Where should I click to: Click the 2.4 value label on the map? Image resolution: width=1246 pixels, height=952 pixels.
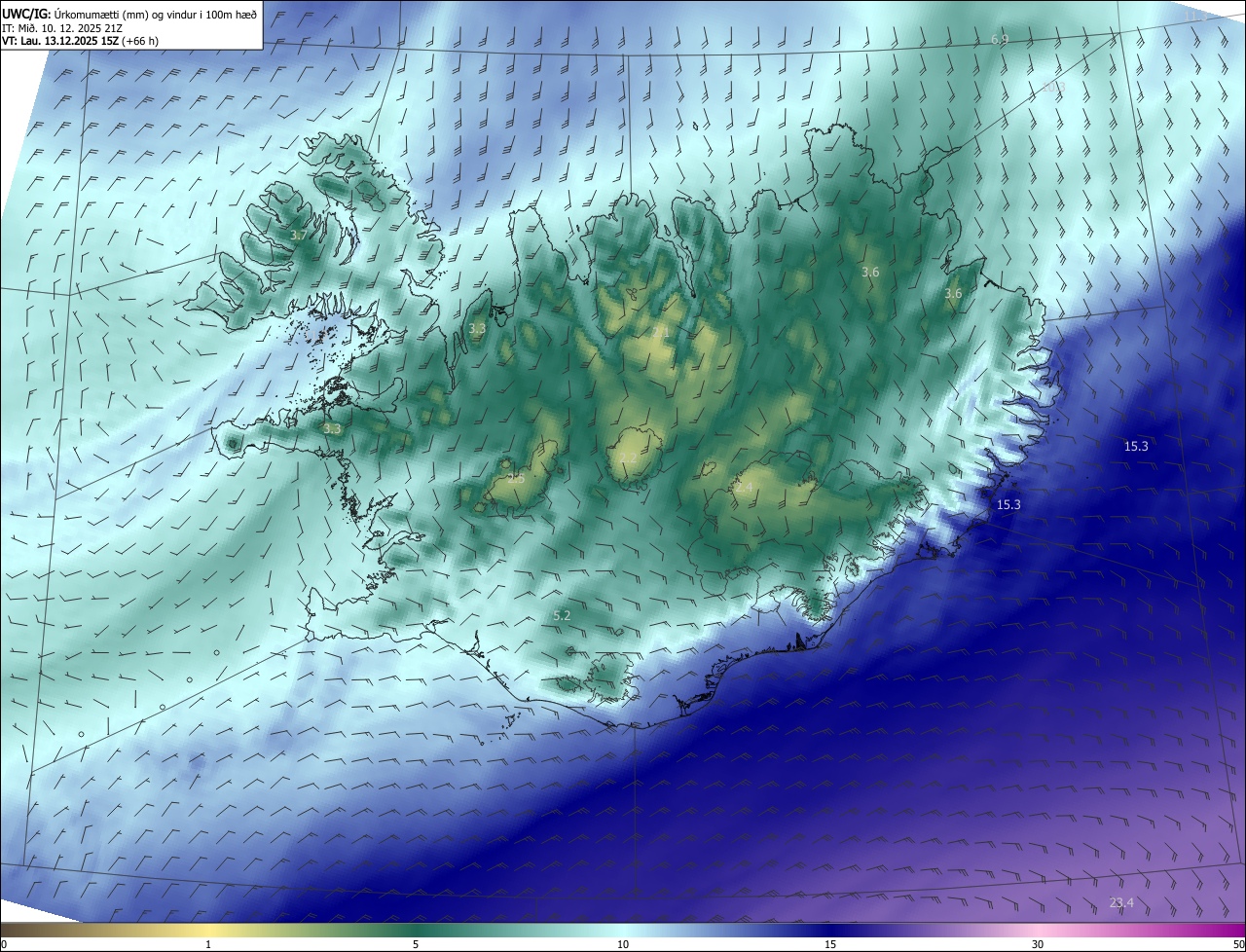(745, 487)
